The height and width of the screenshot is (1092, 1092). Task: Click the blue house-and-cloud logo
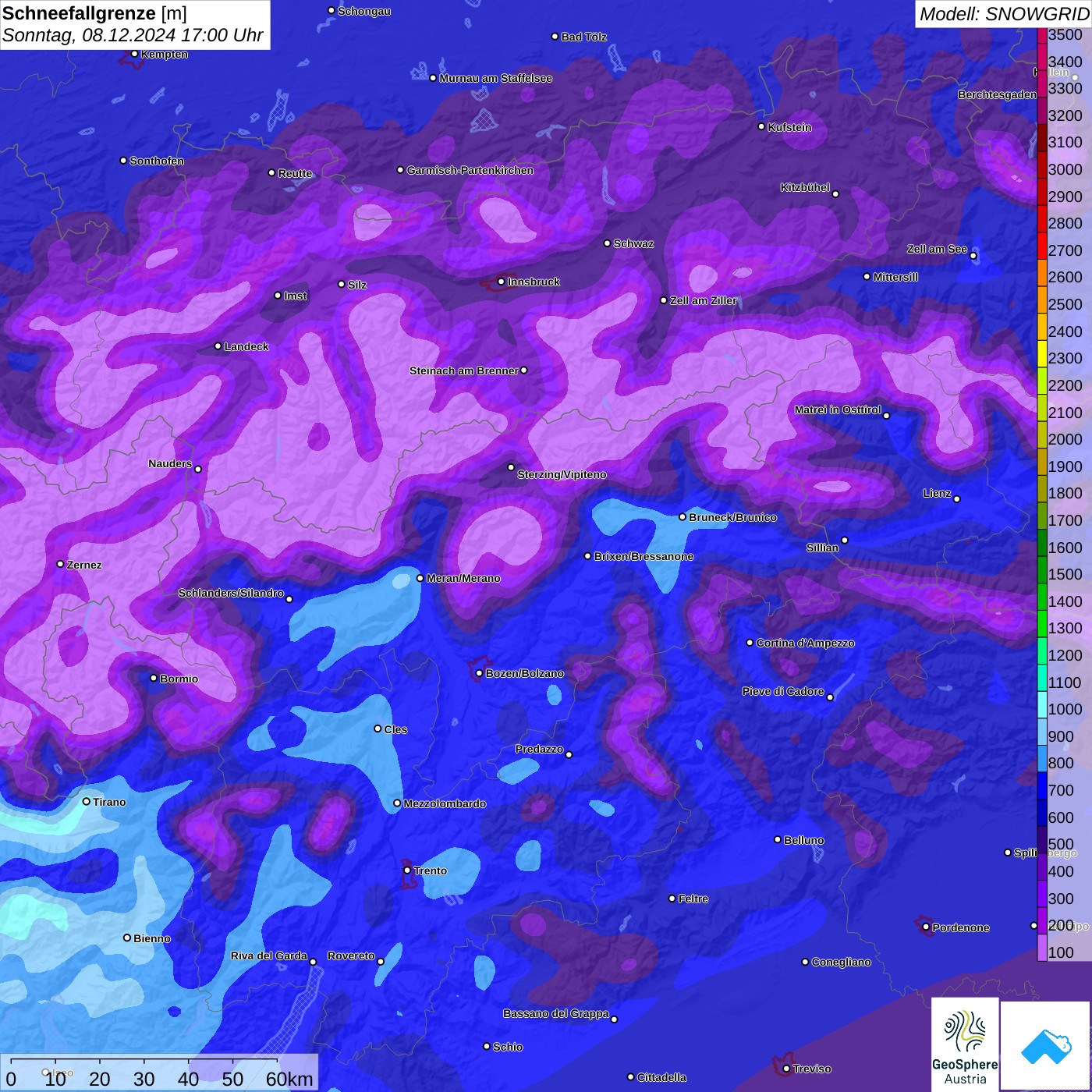click(1046, 1047)
